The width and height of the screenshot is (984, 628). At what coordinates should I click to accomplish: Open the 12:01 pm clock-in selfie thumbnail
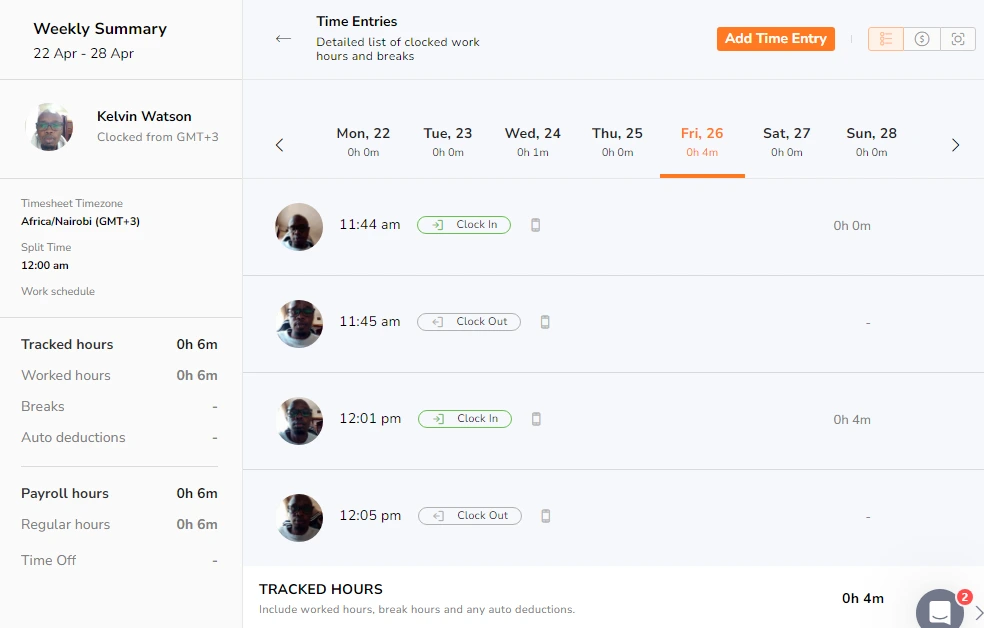click(x=299, y=420)
